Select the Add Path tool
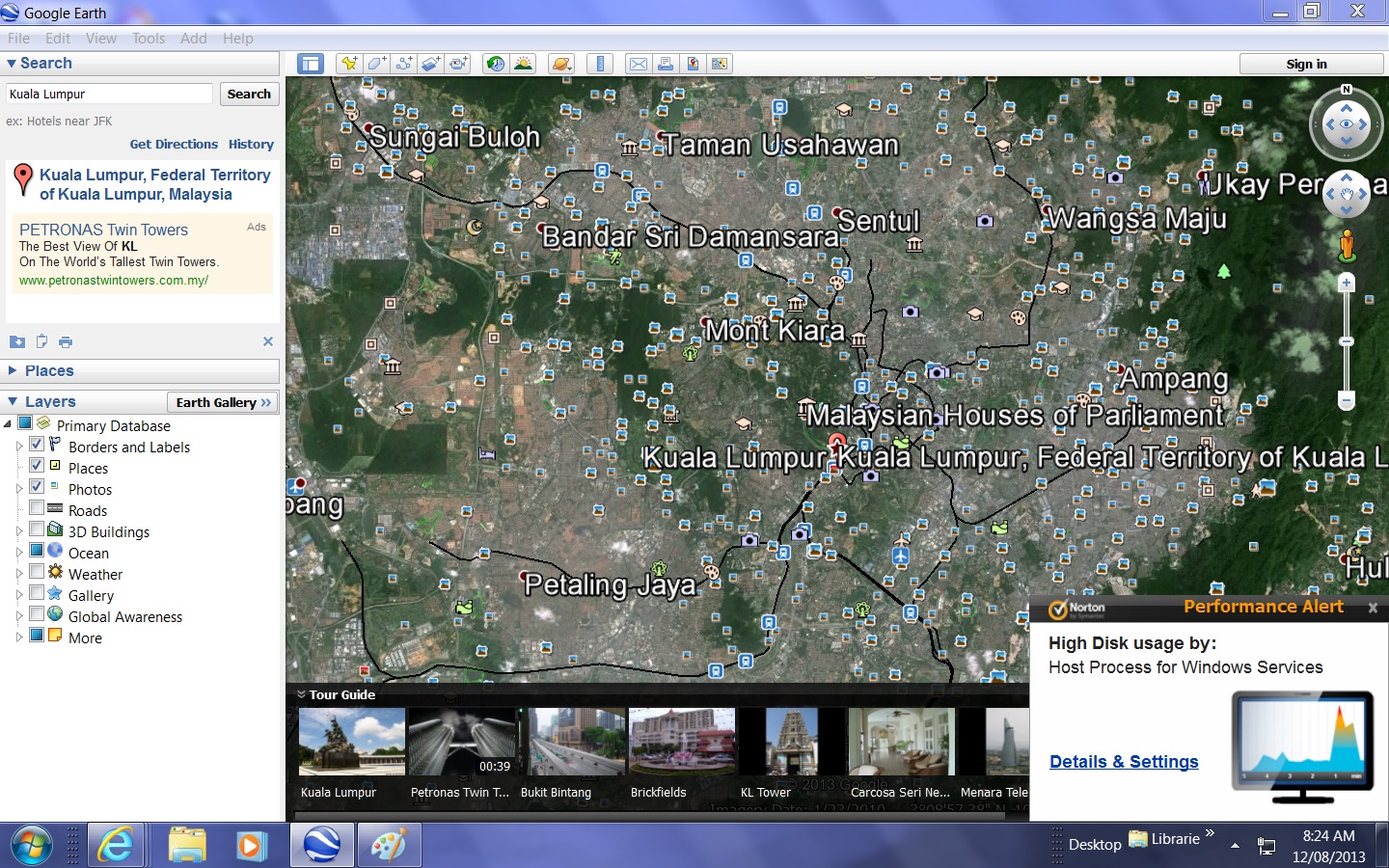Viewport: 1389px width, 868px height. point(403,64)
